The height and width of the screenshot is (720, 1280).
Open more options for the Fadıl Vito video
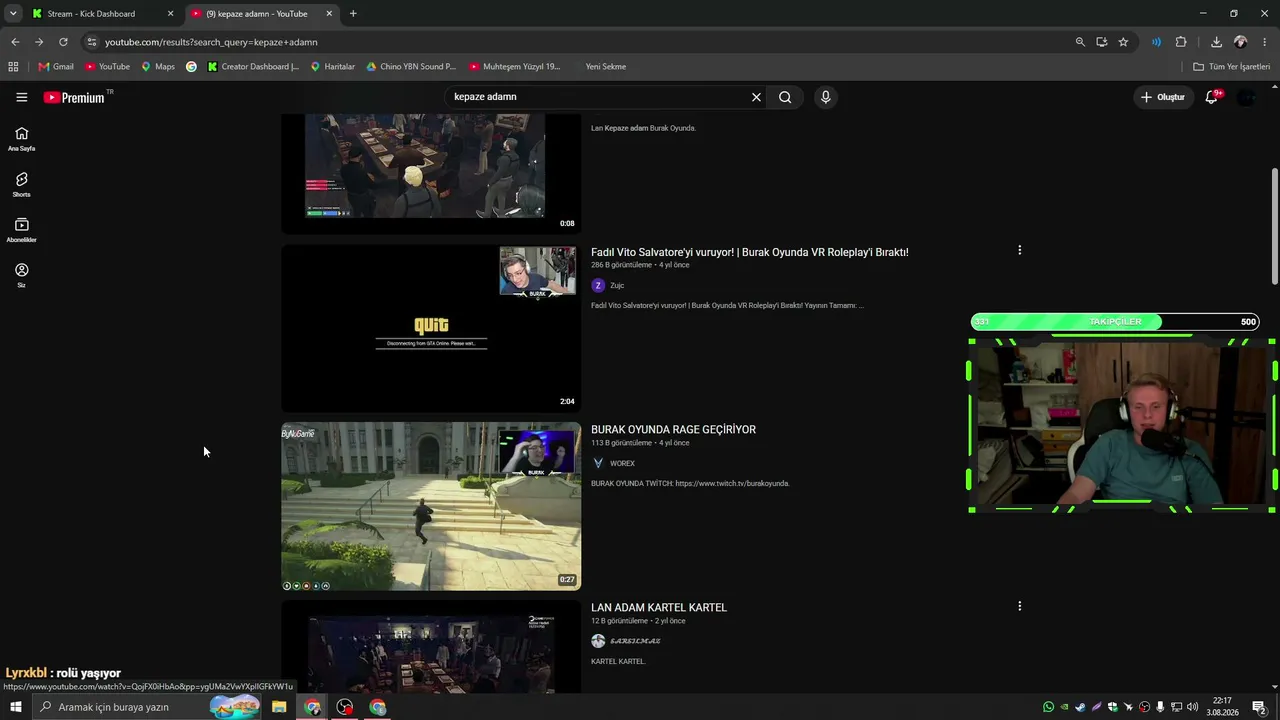coord(1019,250)
